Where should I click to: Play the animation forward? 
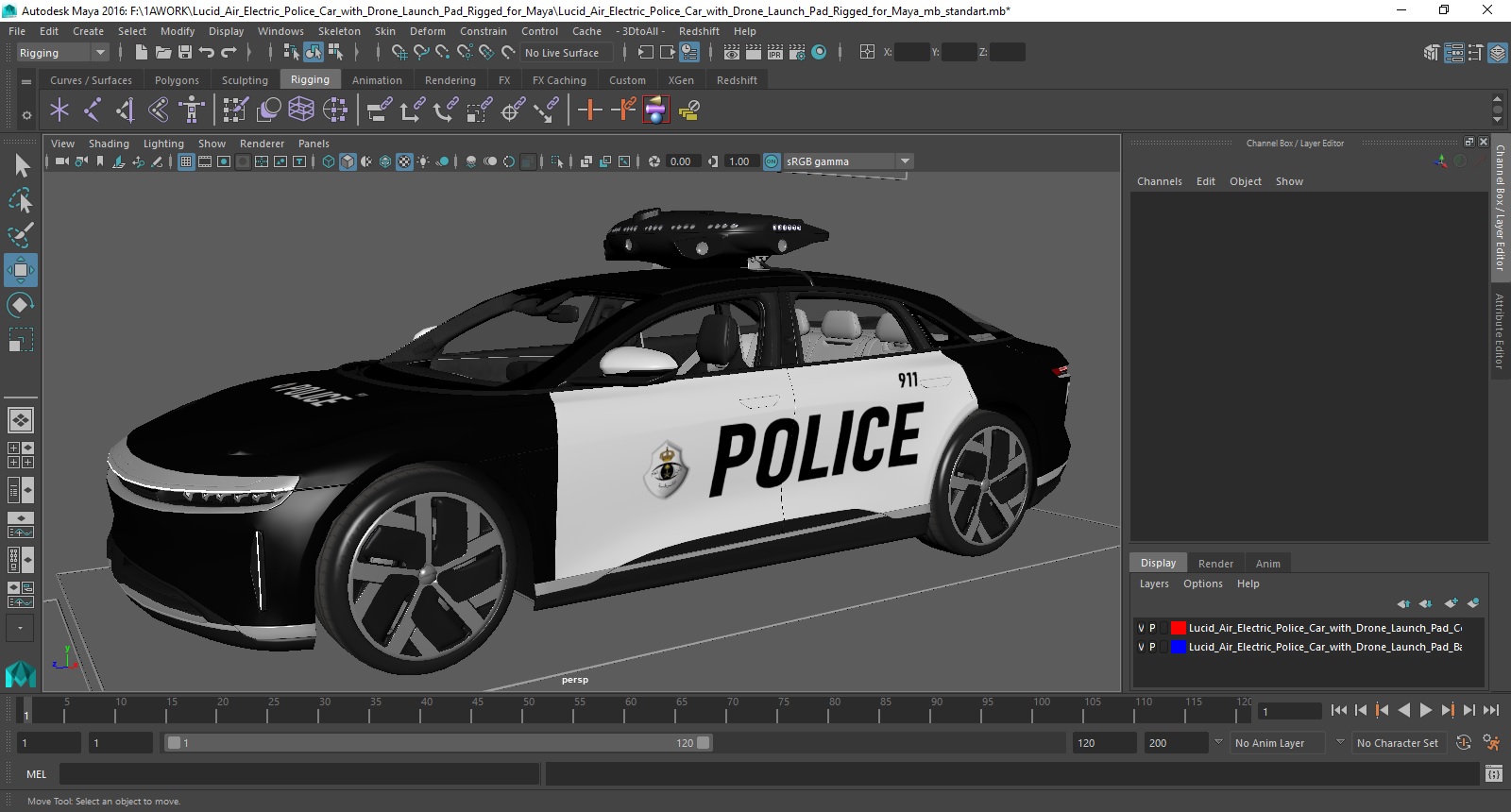(1426, 710)
